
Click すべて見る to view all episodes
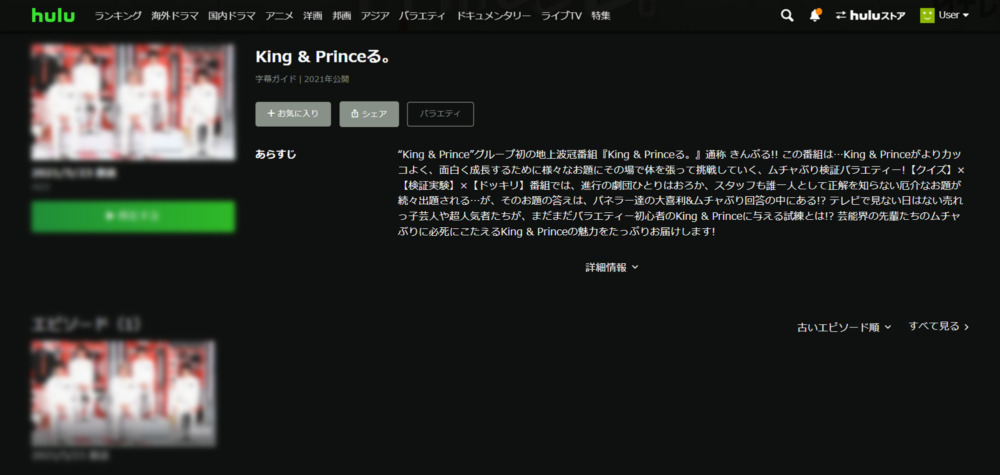point(939,326)
